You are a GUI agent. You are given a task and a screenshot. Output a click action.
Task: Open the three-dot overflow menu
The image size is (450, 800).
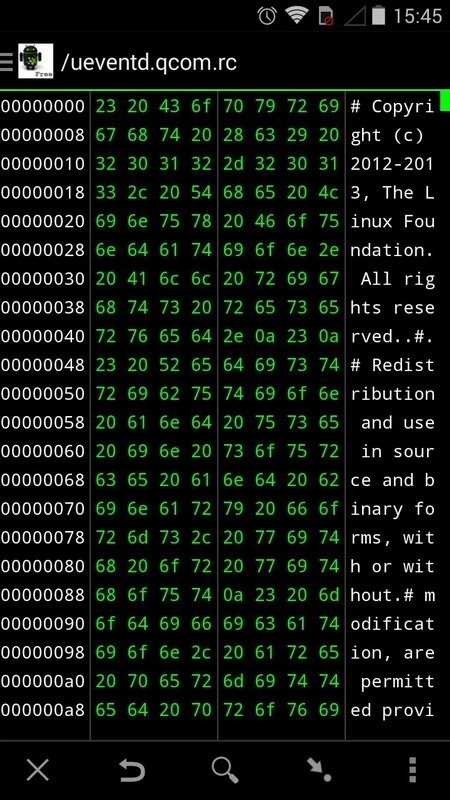[413, 770]
